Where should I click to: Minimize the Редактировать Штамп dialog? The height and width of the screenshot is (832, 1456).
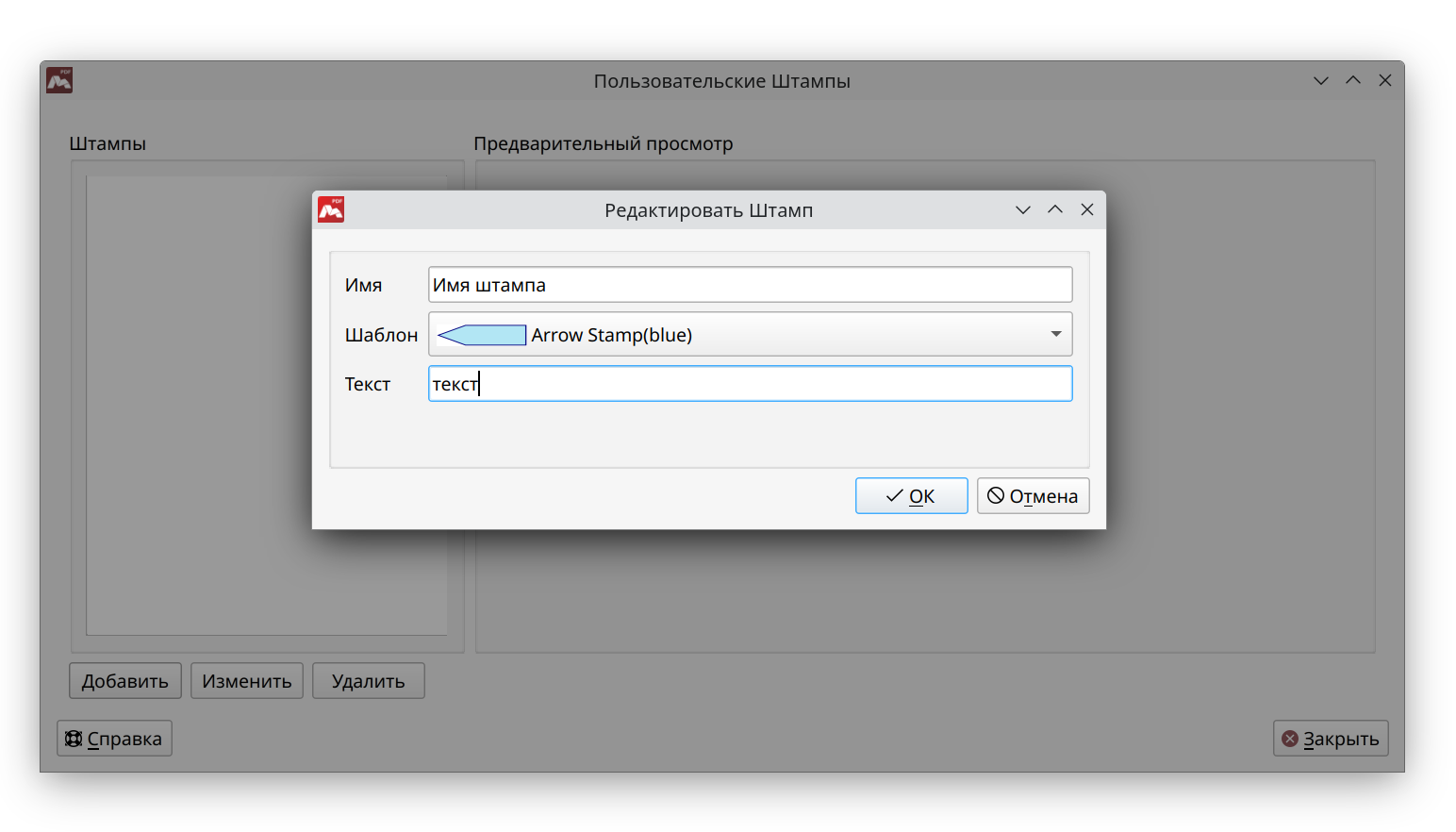[1023, 209]
